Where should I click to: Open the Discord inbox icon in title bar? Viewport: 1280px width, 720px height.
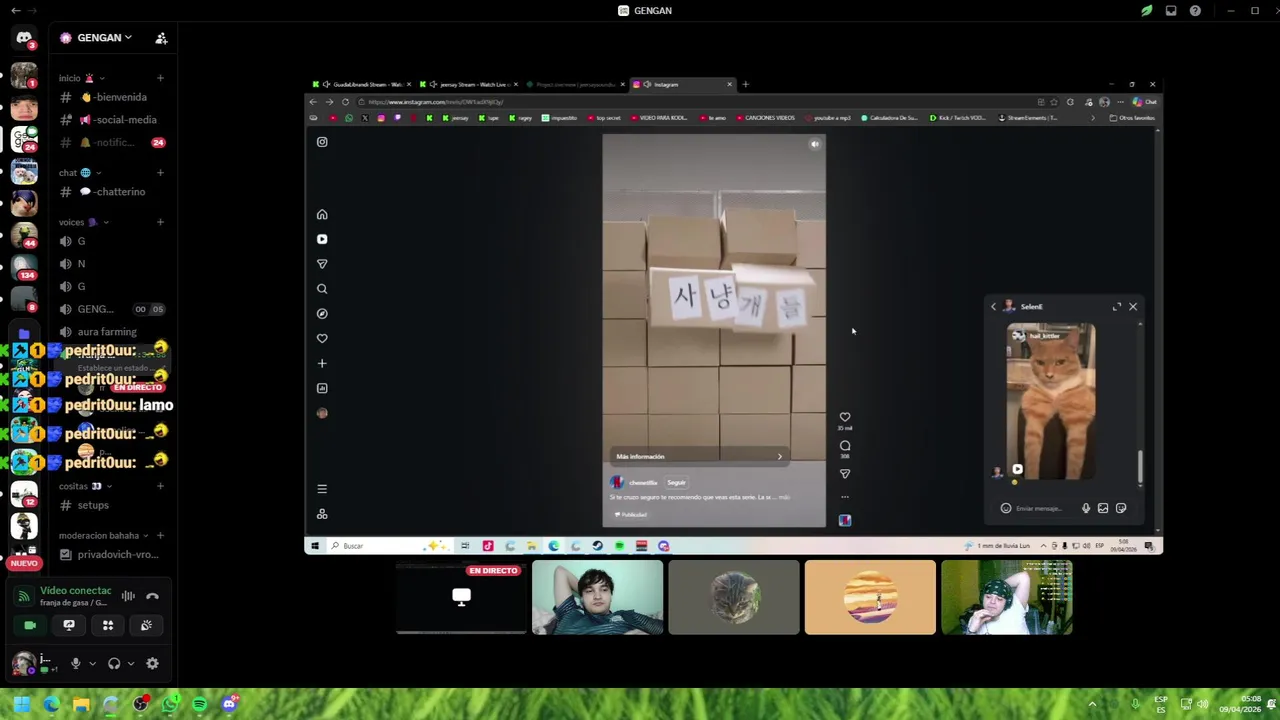1171,11
